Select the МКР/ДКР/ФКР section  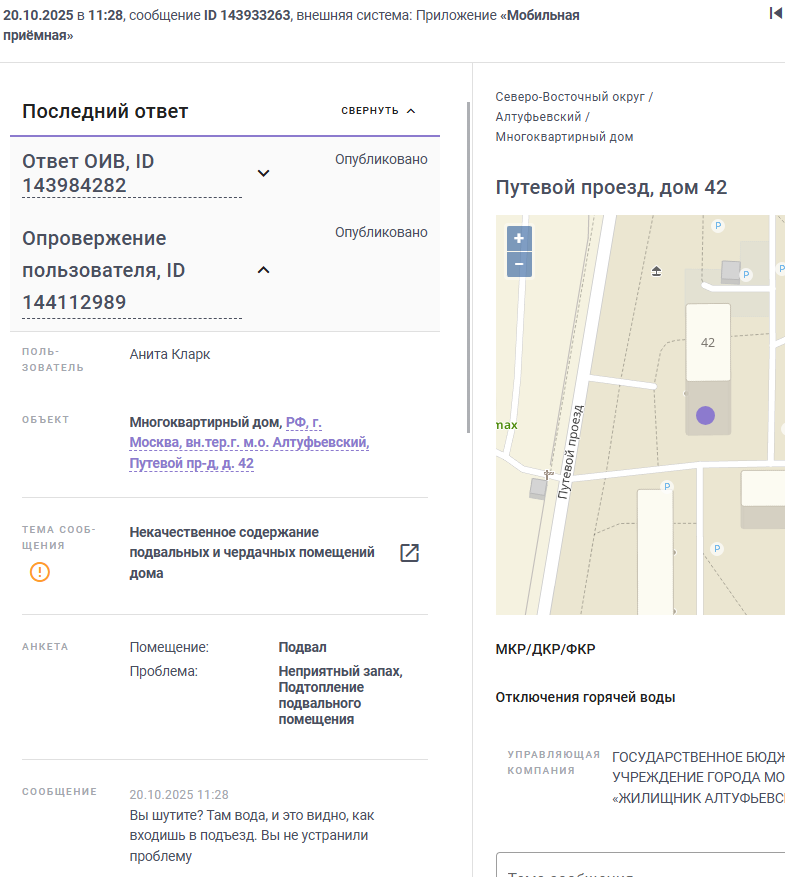click(545, 649)
